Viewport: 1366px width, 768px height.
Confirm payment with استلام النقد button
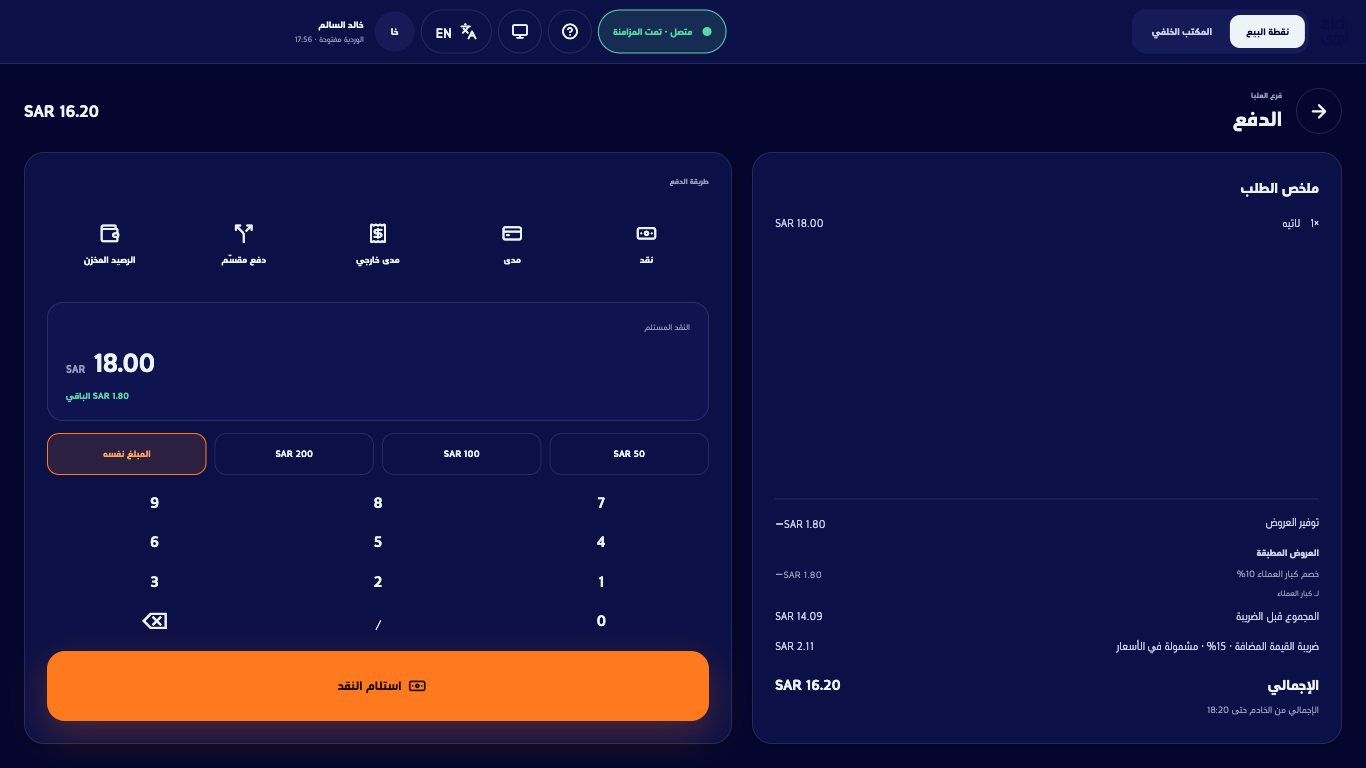pyautogui.click(x=378, y=686)
